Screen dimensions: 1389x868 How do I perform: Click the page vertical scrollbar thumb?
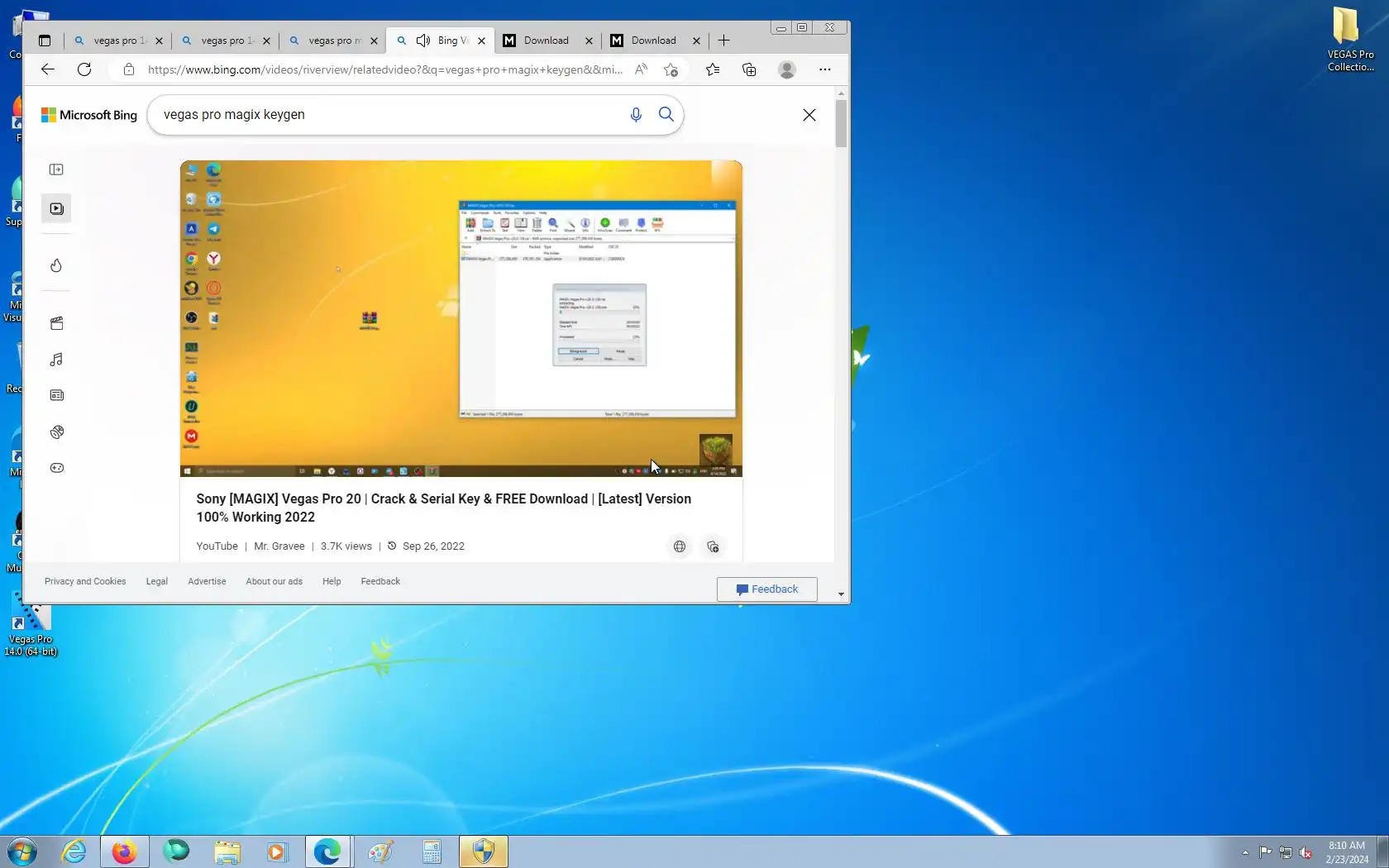click(x=841, y=124)
